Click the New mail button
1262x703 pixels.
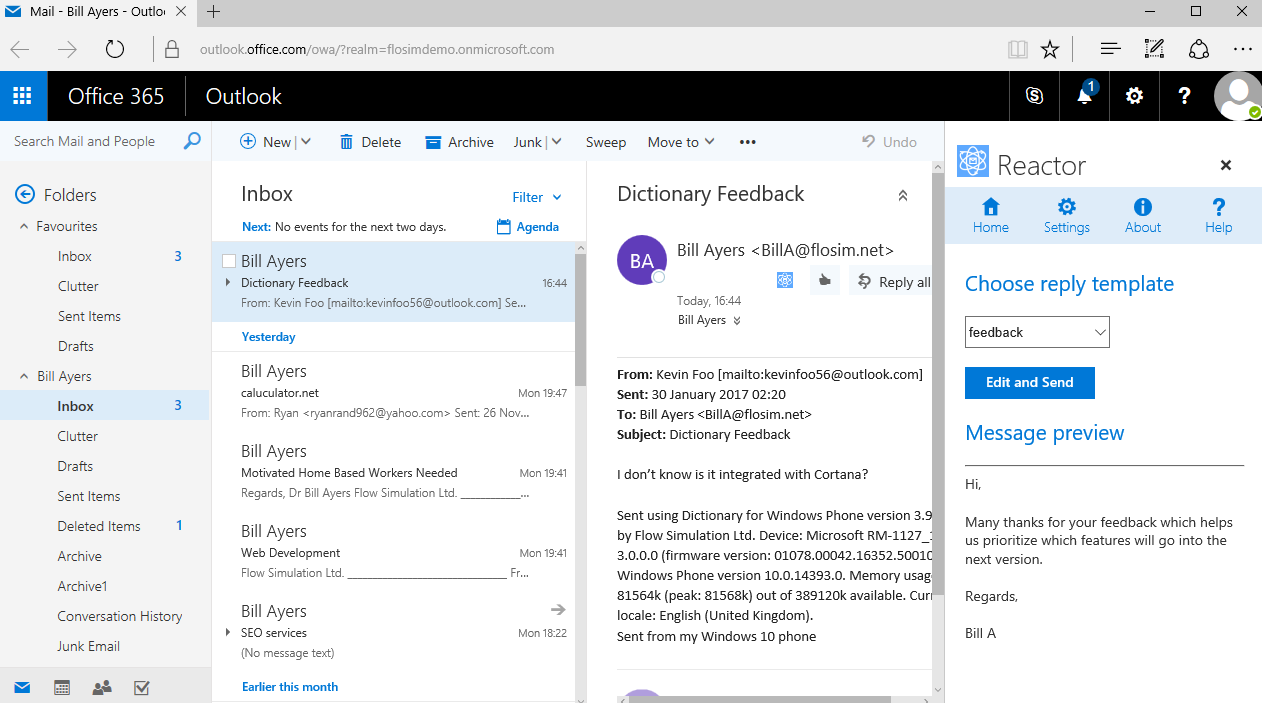265,142
